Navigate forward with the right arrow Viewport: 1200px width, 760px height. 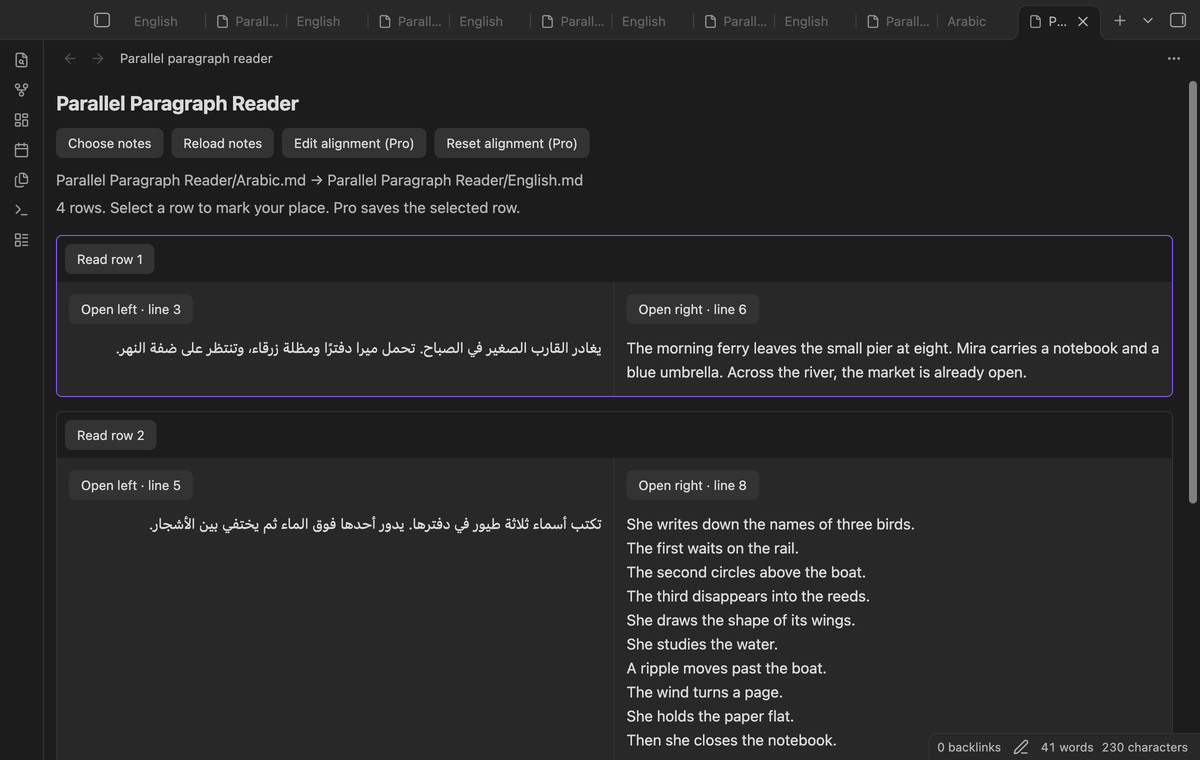point(98,58)
